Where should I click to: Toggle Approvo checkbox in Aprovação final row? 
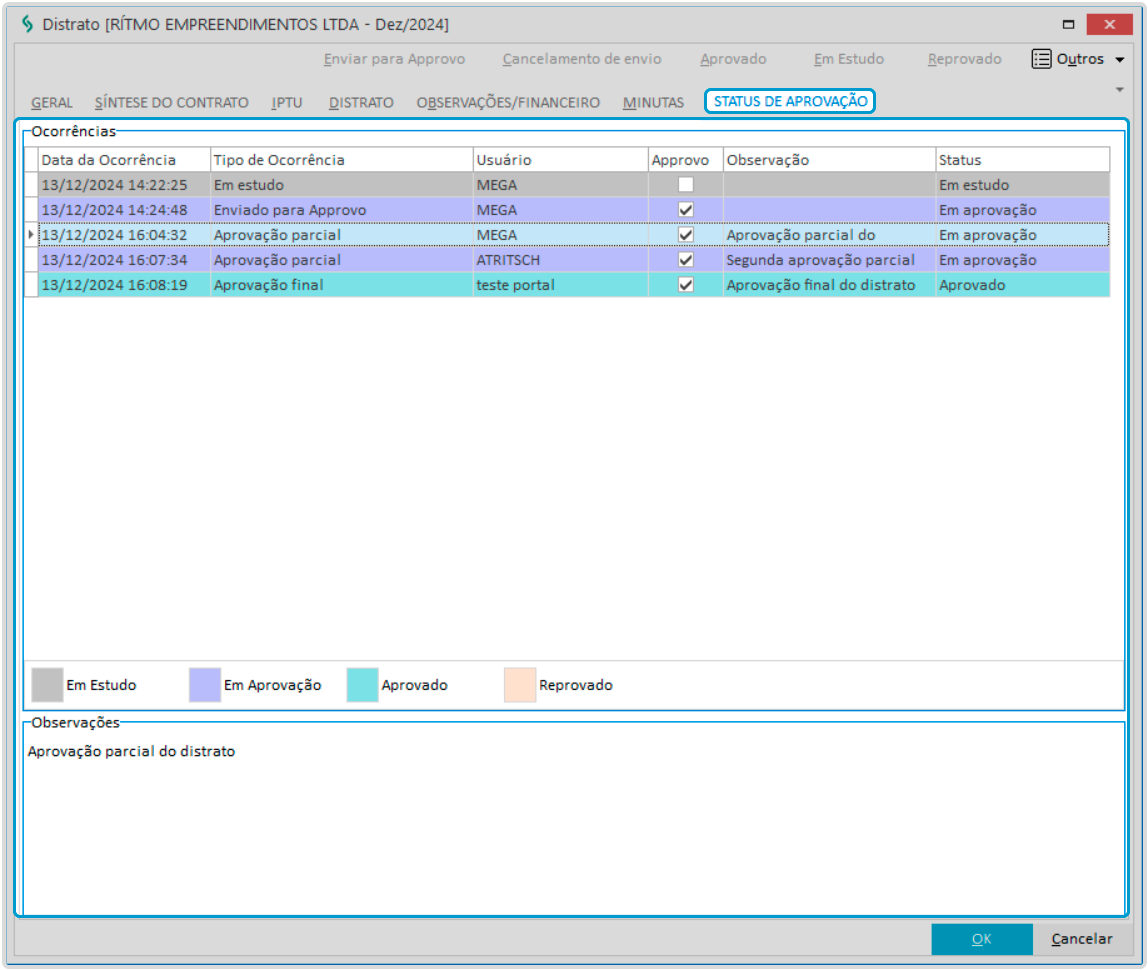click(x=685, y=285)
